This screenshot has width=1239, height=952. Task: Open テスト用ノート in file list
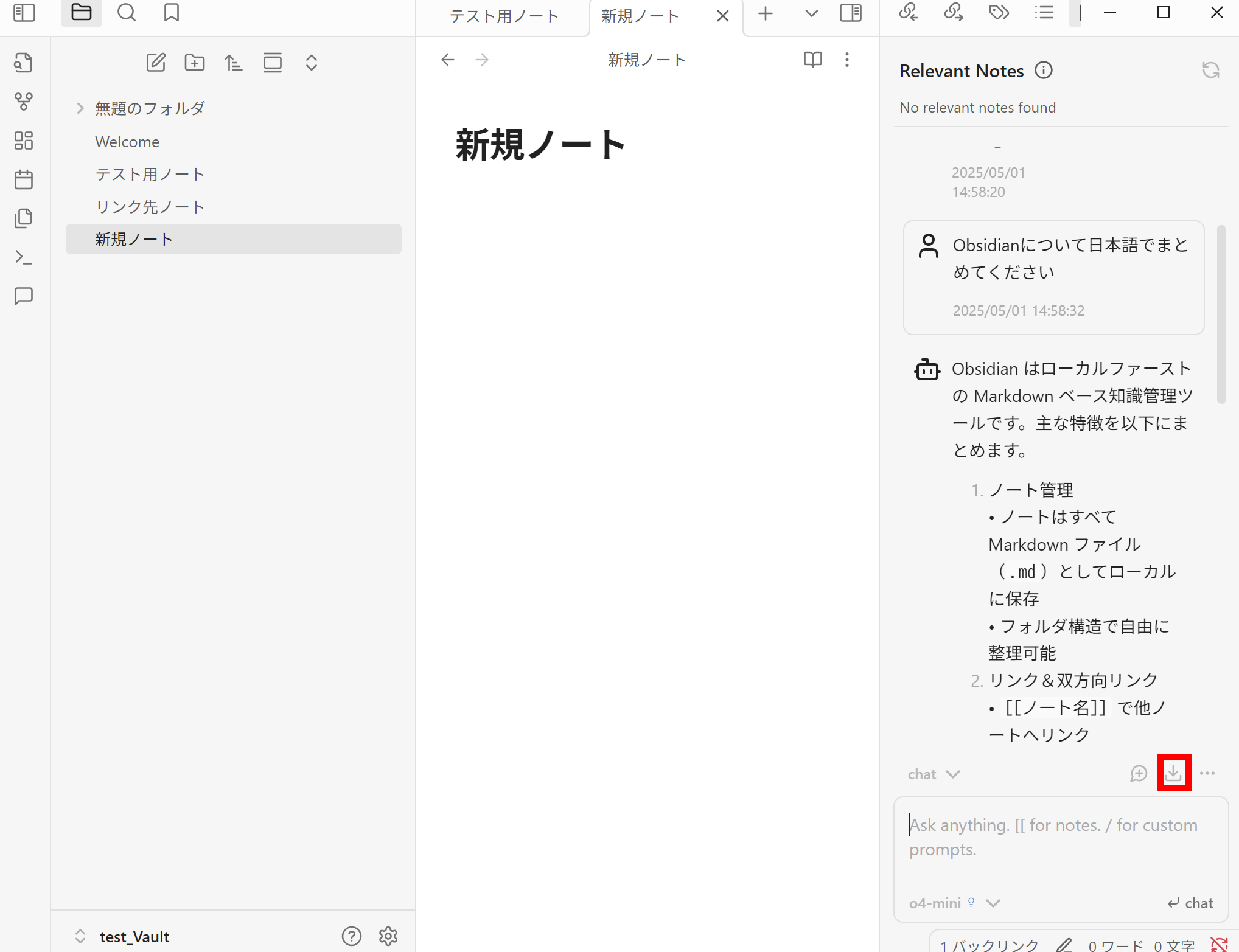[x=234, y=174]
